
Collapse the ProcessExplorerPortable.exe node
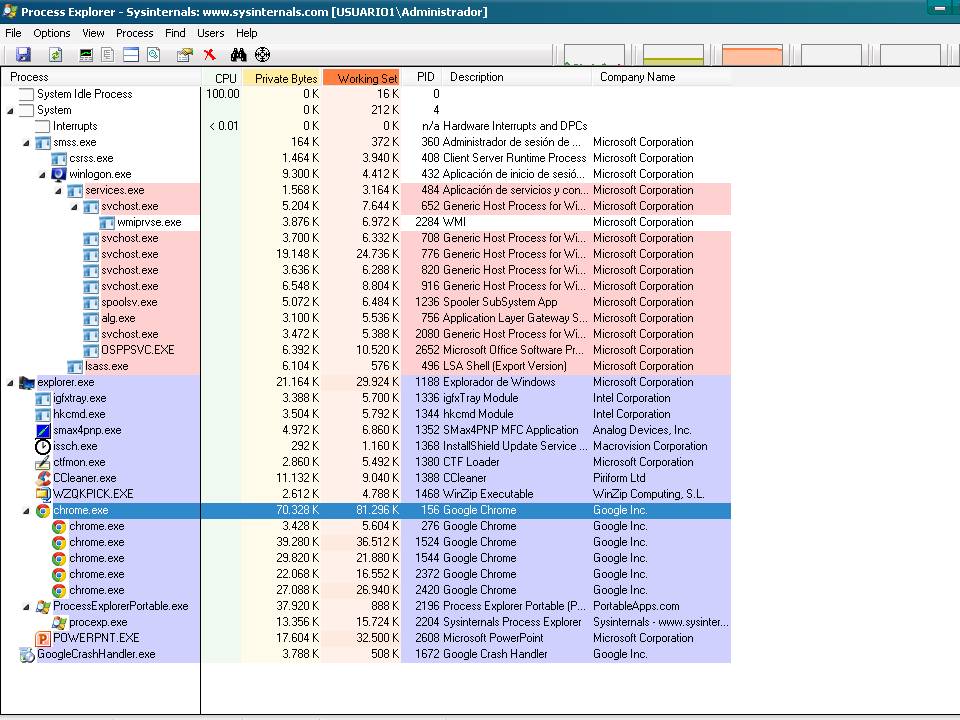(26, 607)
